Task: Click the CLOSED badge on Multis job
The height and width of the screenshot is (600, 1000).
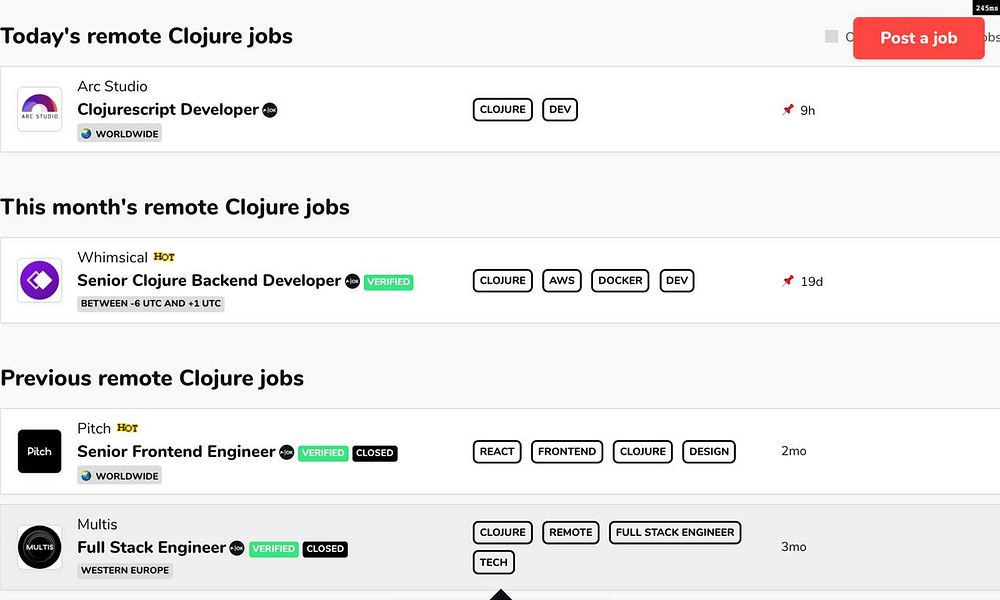Action: [325, 549]
